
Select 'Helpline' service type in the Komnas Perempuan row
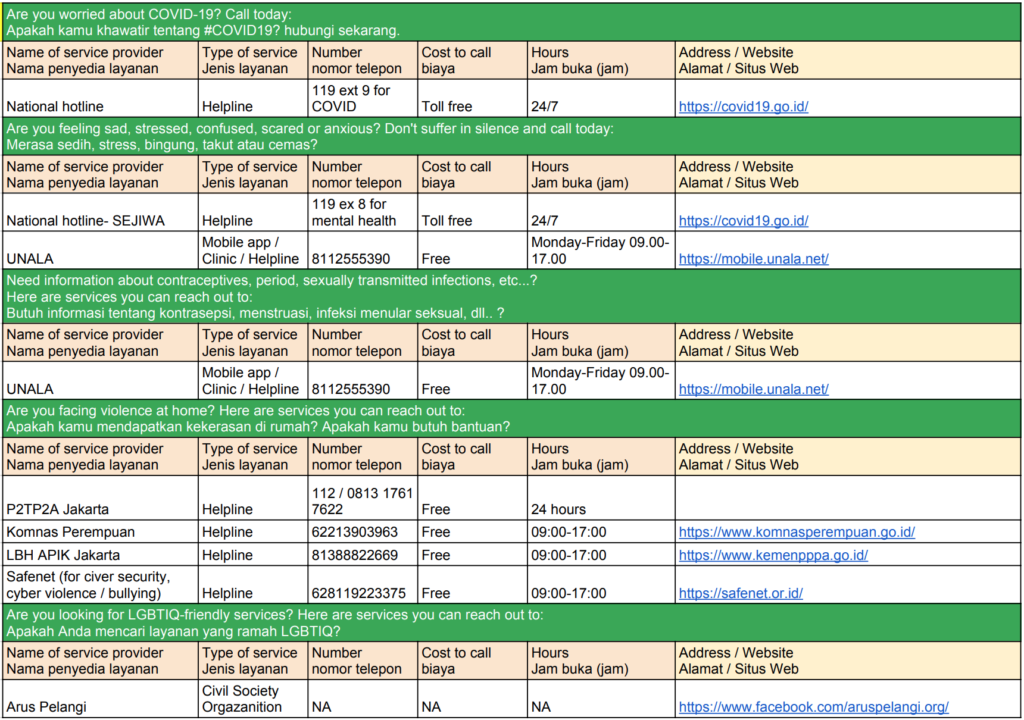[x=253, y=532]
